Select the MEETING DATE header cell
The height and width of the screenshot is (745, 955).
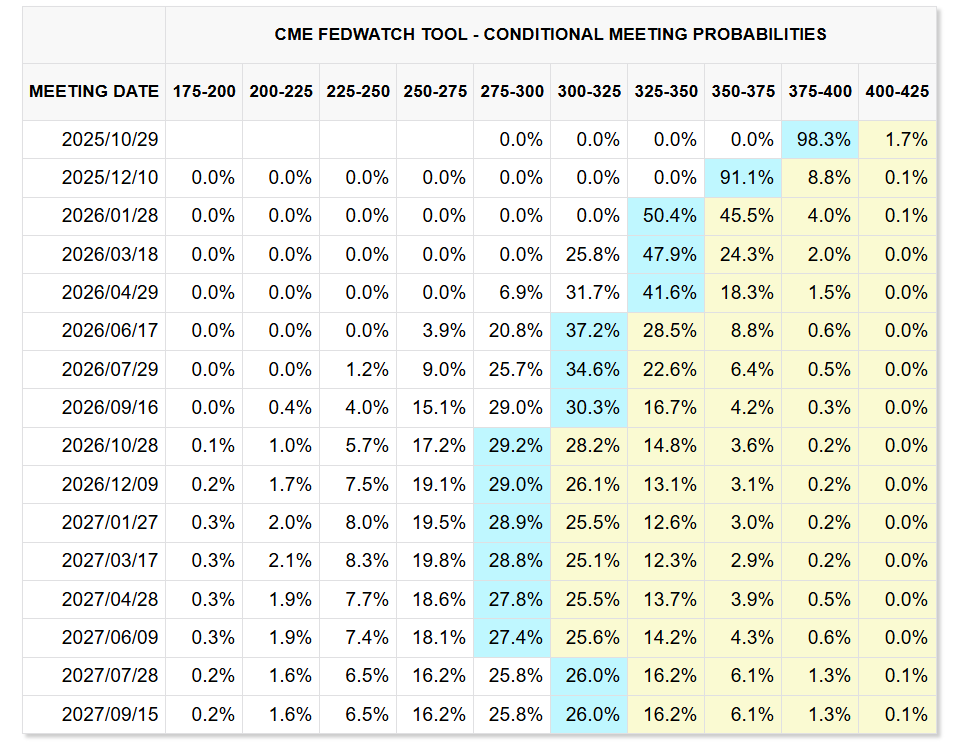click(x=94, y=91)
